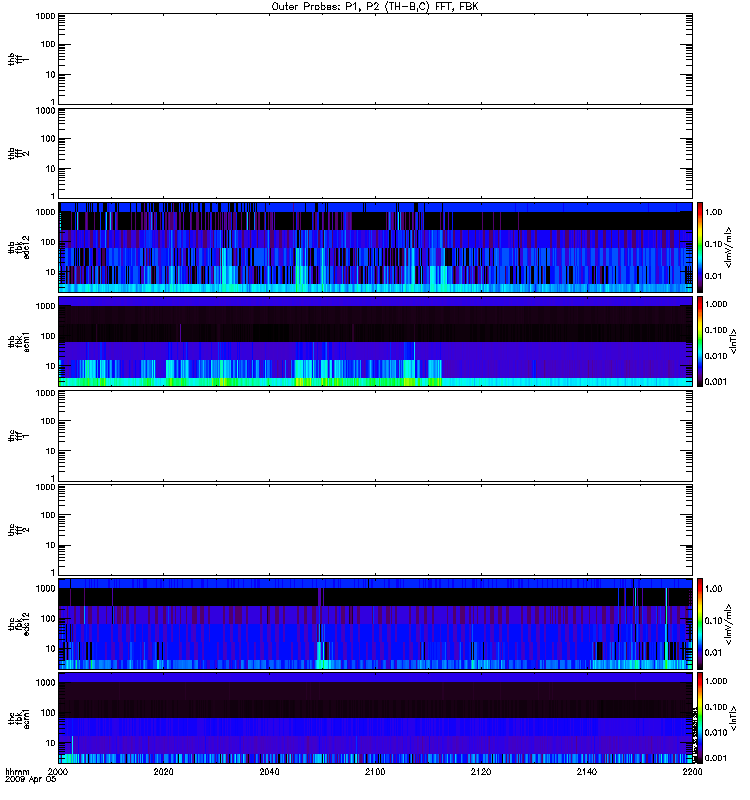Click '0.01' on the thb edc12 color bar
This screenshot has height=800, width=750.
coord(713,276)
